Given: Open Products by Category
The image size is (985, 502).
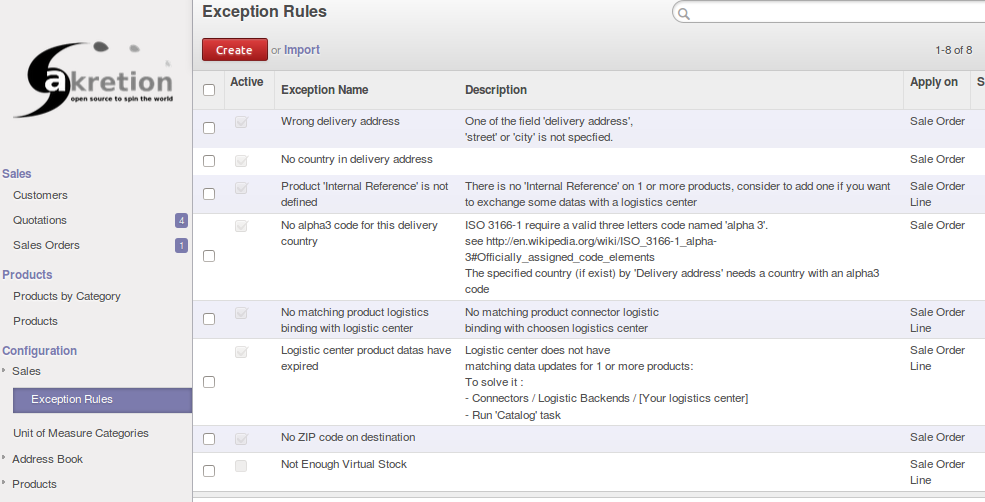Looking at the screenshot, I should tap(67, 297).
